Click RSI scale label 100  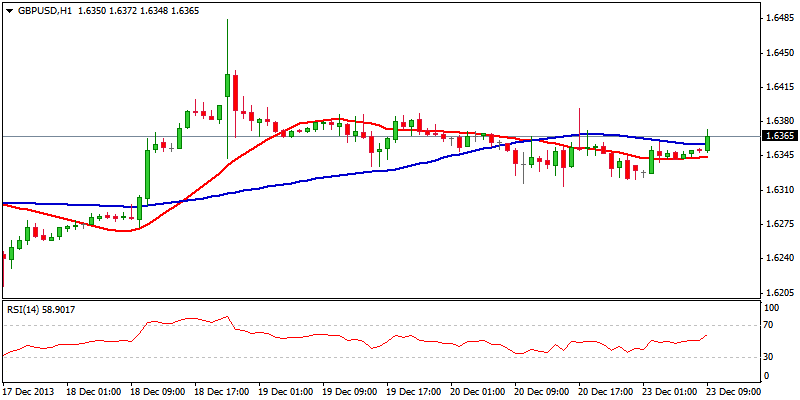point(773,308)
